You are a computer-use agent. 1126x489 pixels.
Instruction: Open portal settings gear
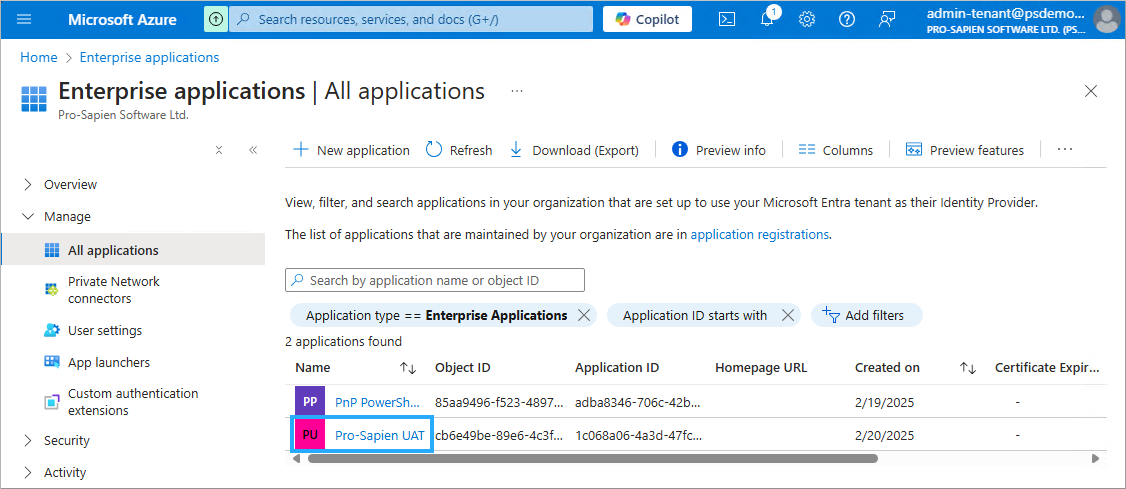[x=807, y=19]
